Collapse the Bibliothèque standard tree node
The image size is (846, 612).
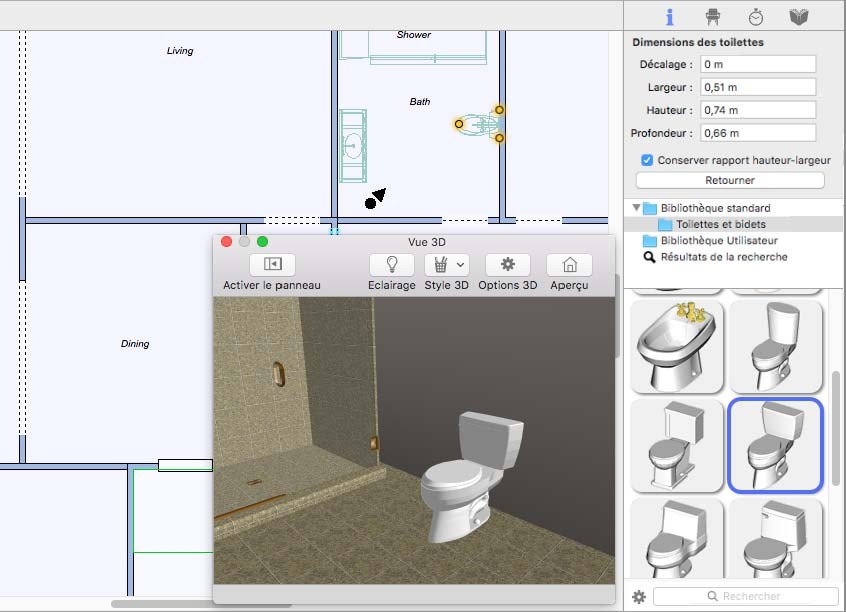pyautogui.click(x=635, y=208)
